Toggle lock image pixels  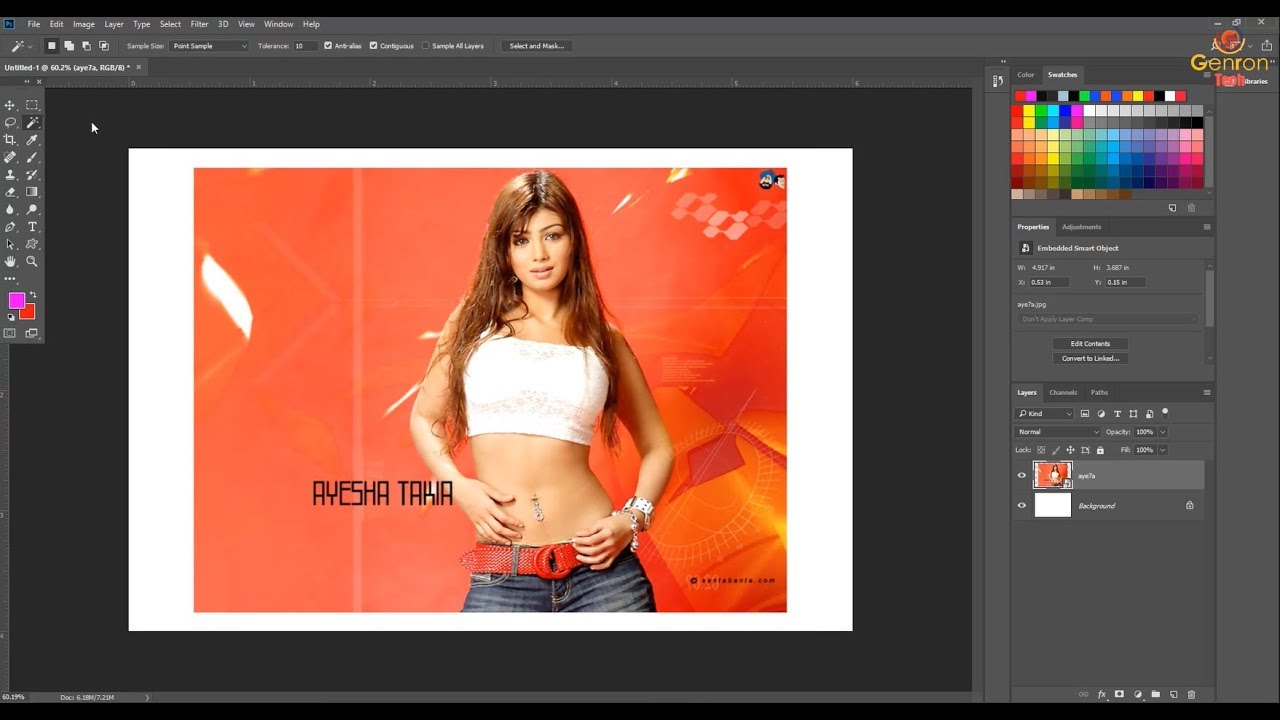(1055, 450)
